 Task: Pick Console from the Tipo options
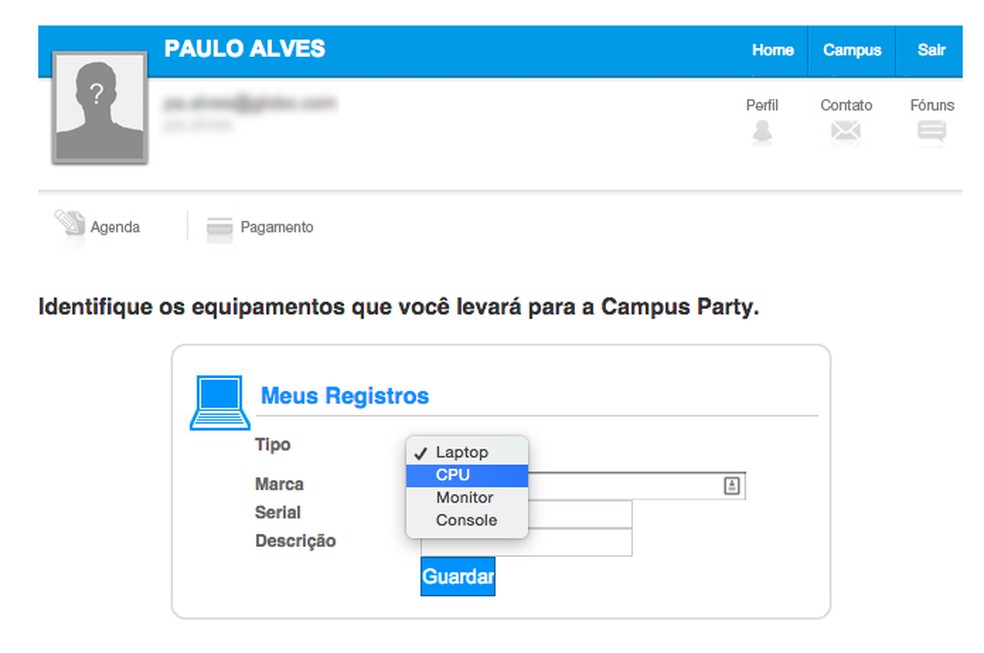pos(466,520)
